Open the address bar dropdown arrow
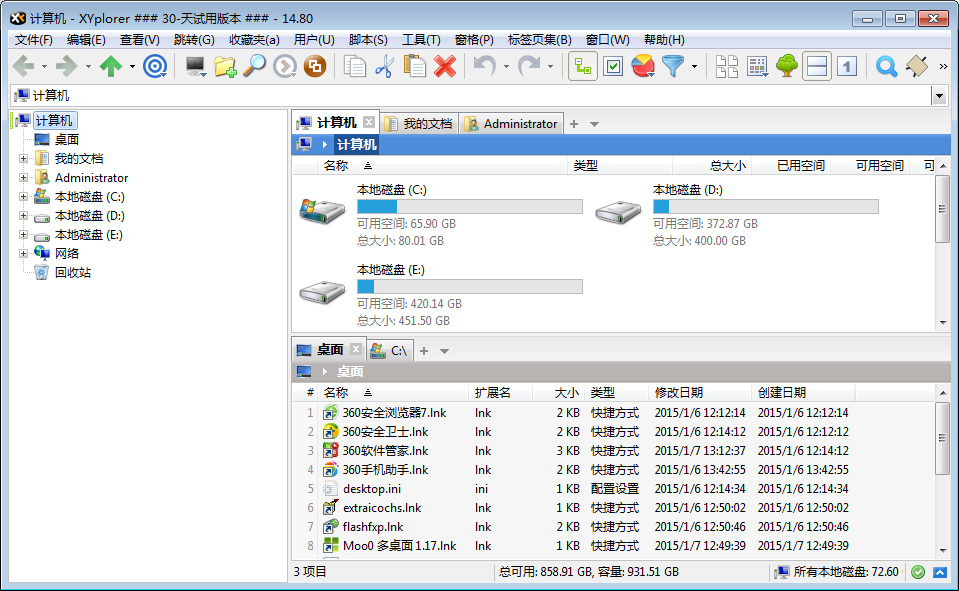The height and width of the screenshot is (591, 959). coord(938,96)
